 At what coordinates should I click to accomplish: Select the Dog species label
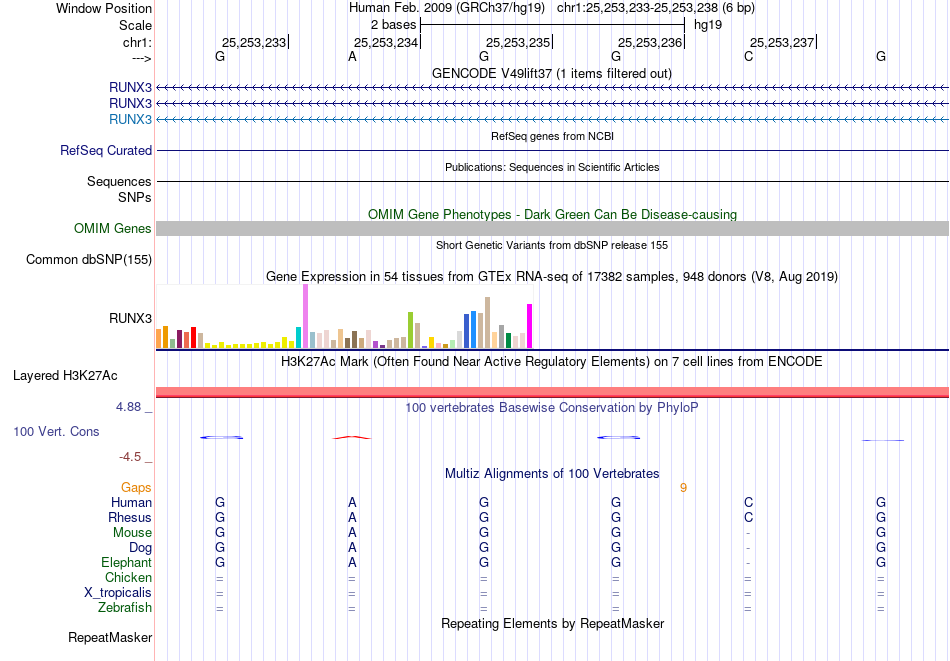(x=141, y=548)
